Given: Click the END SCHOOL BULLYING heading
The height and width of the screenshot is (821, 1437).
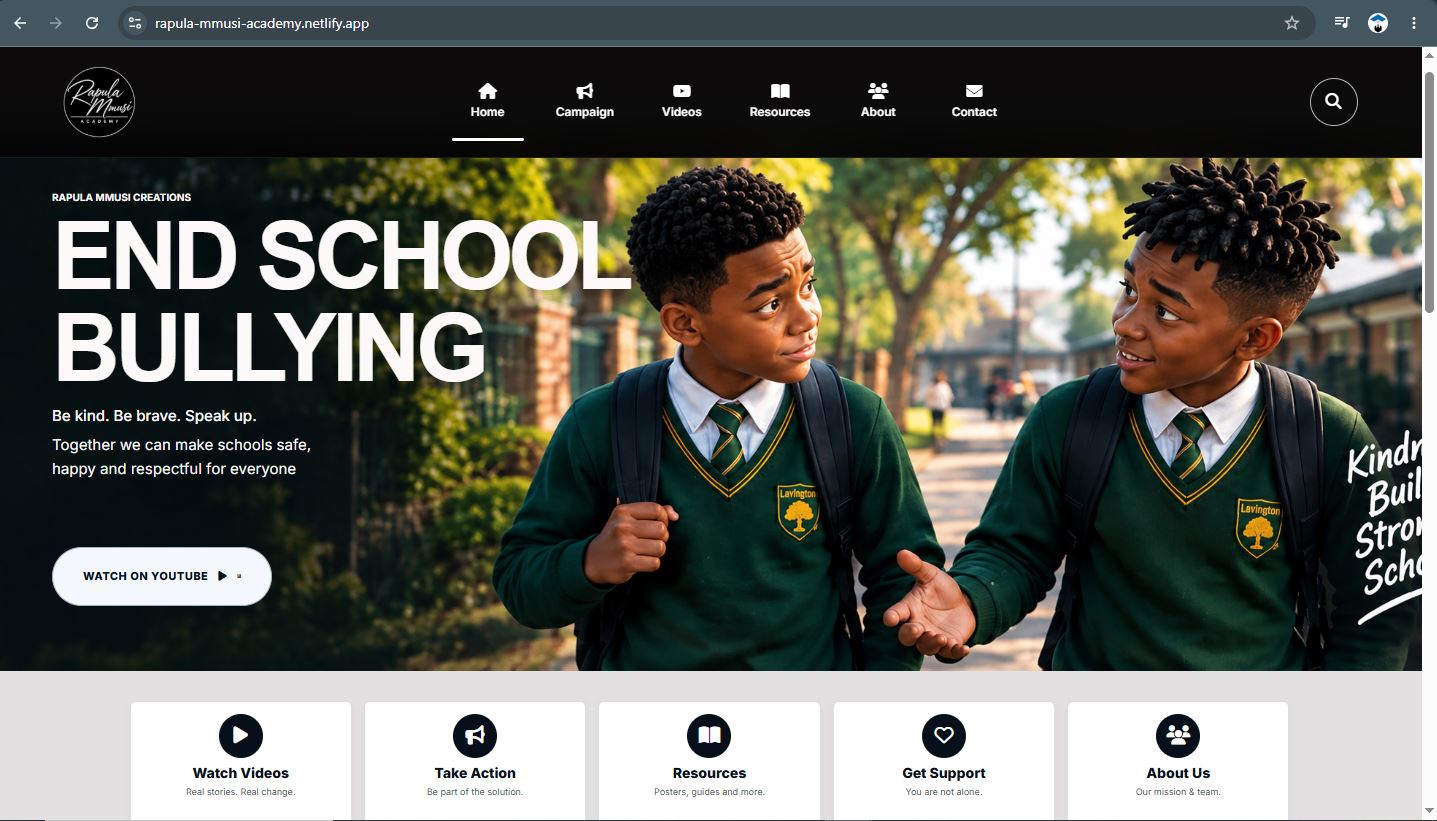Looking at the screenshot, I should click(340, 300).
